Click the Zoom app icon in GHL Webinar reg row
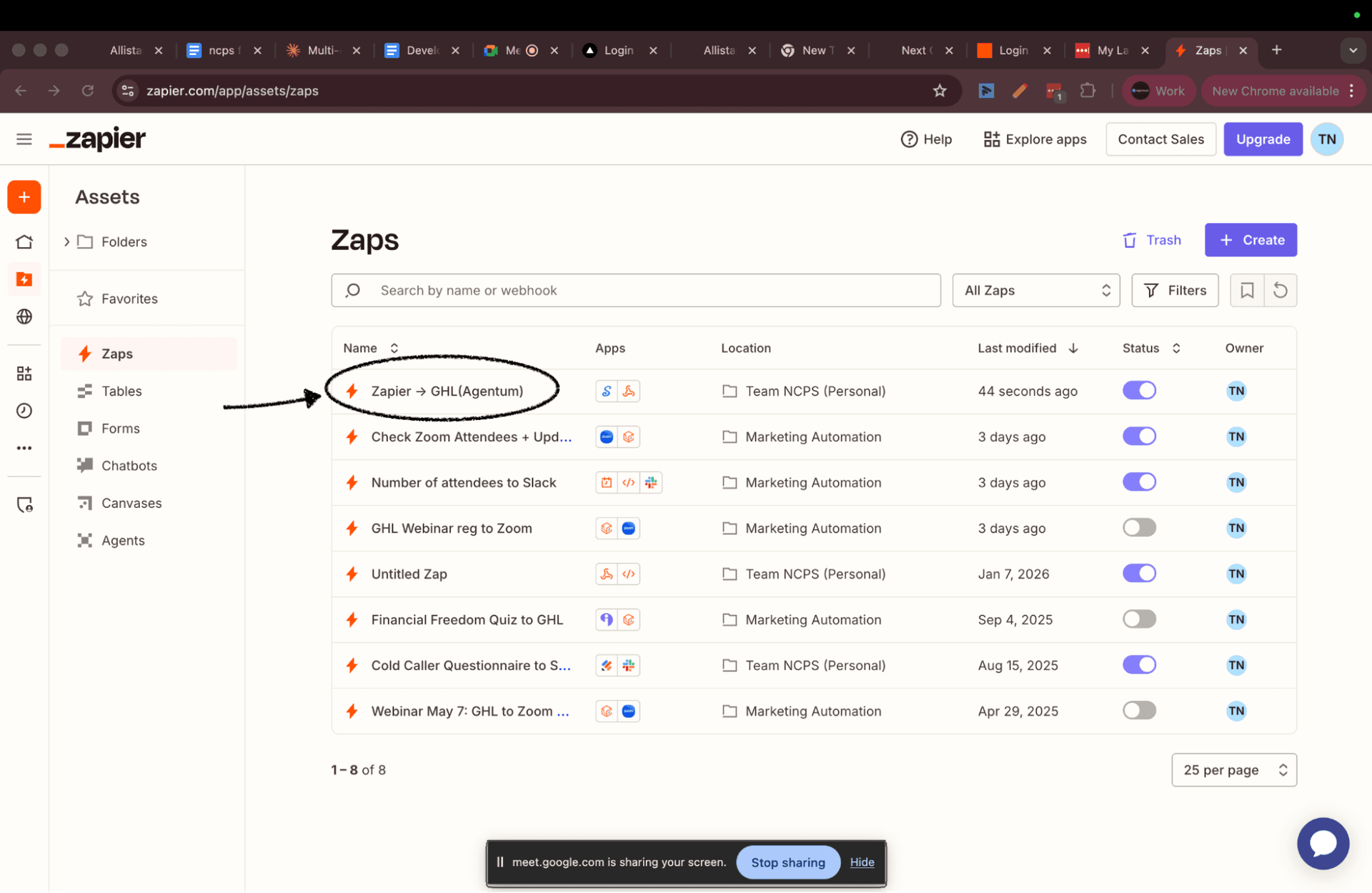This screenshot has width=1372, height=893. click(629, 529)
